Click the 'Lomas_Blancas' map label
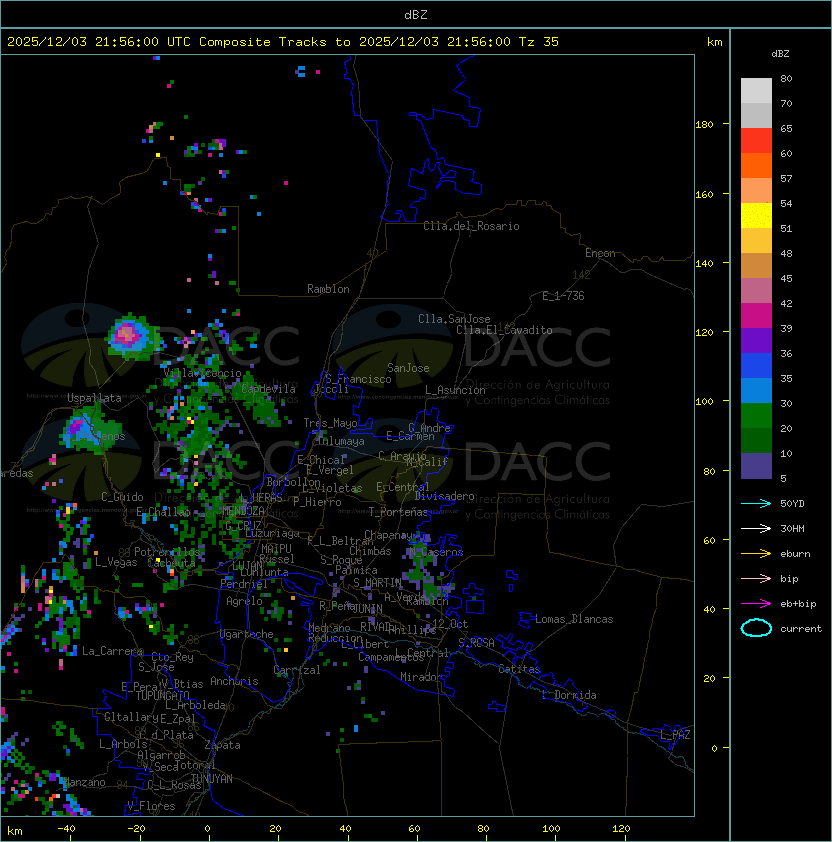Screen dimensions: 832x842 tap(574, 619)
